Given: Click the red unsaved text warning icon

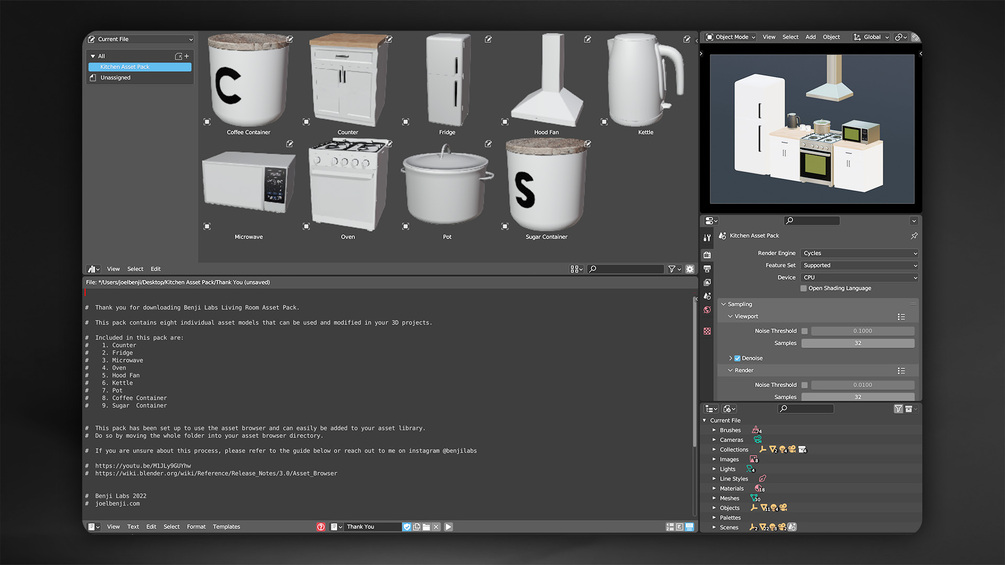Looking at the screenshot, I should (320, 527).
